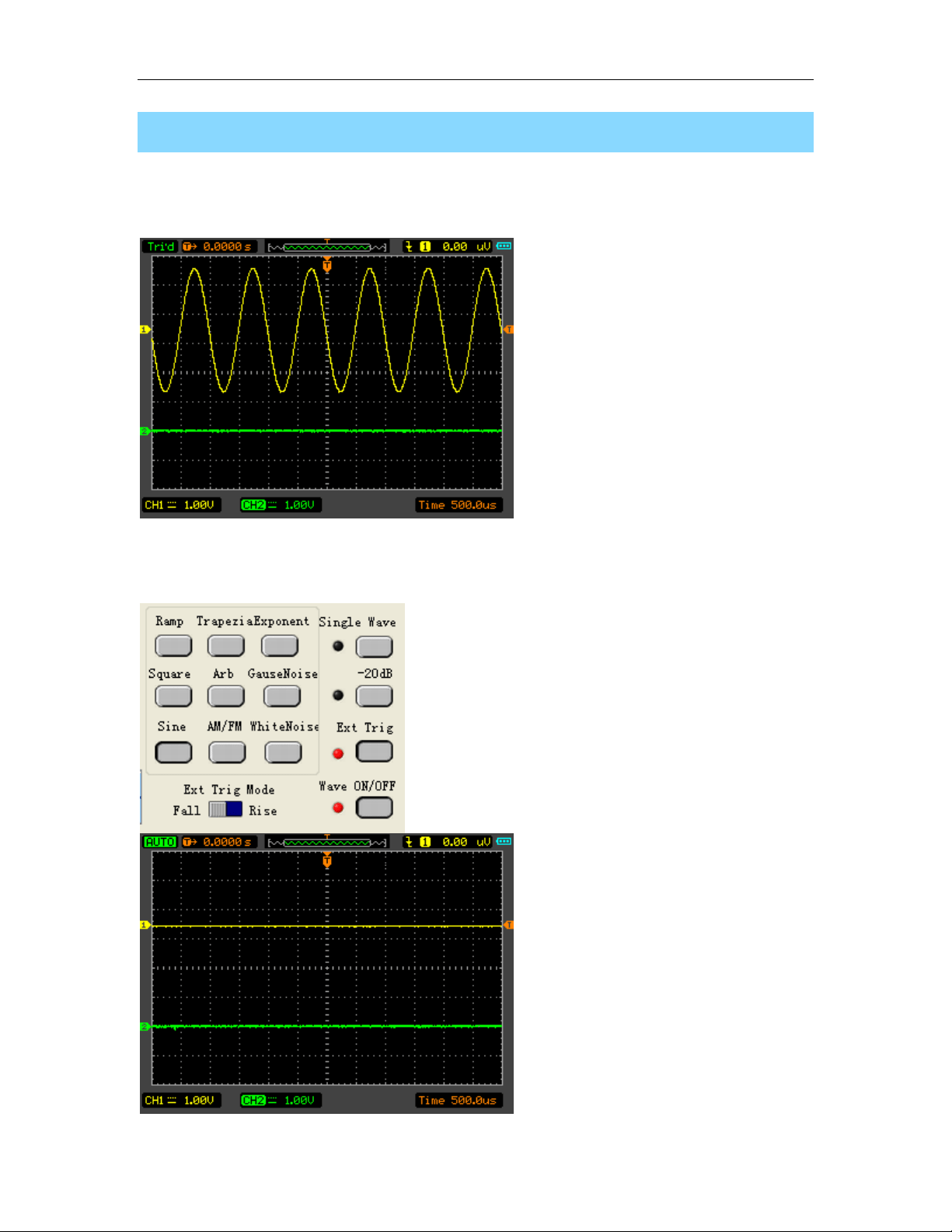952x1232 pixels.
Task: Toggle the Ext Trig button
Action: pyautogui.click(x=375, y=752)
